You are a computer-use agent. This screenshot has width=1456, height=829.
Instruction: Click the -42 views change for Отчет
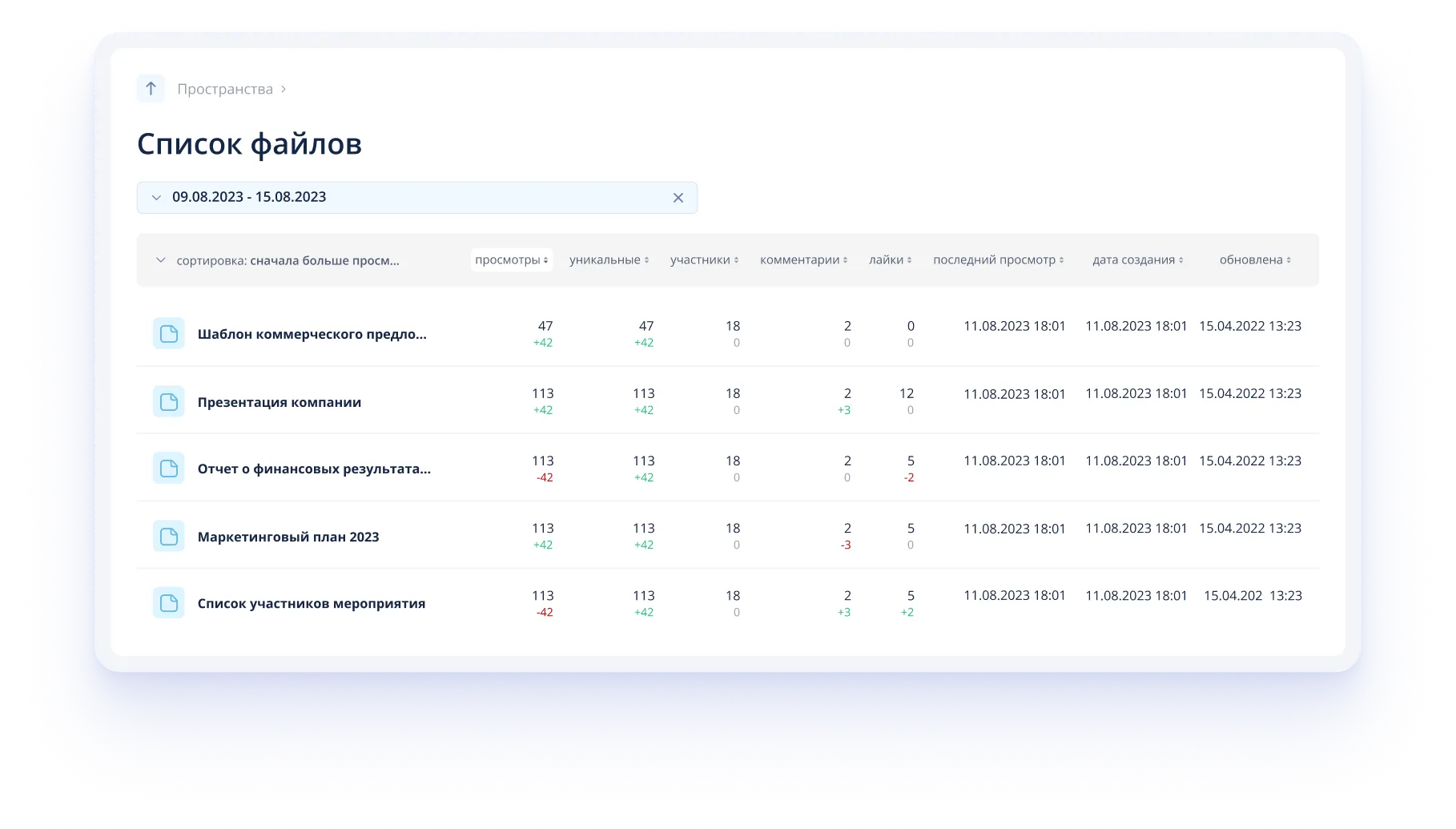tap(545, 477)
